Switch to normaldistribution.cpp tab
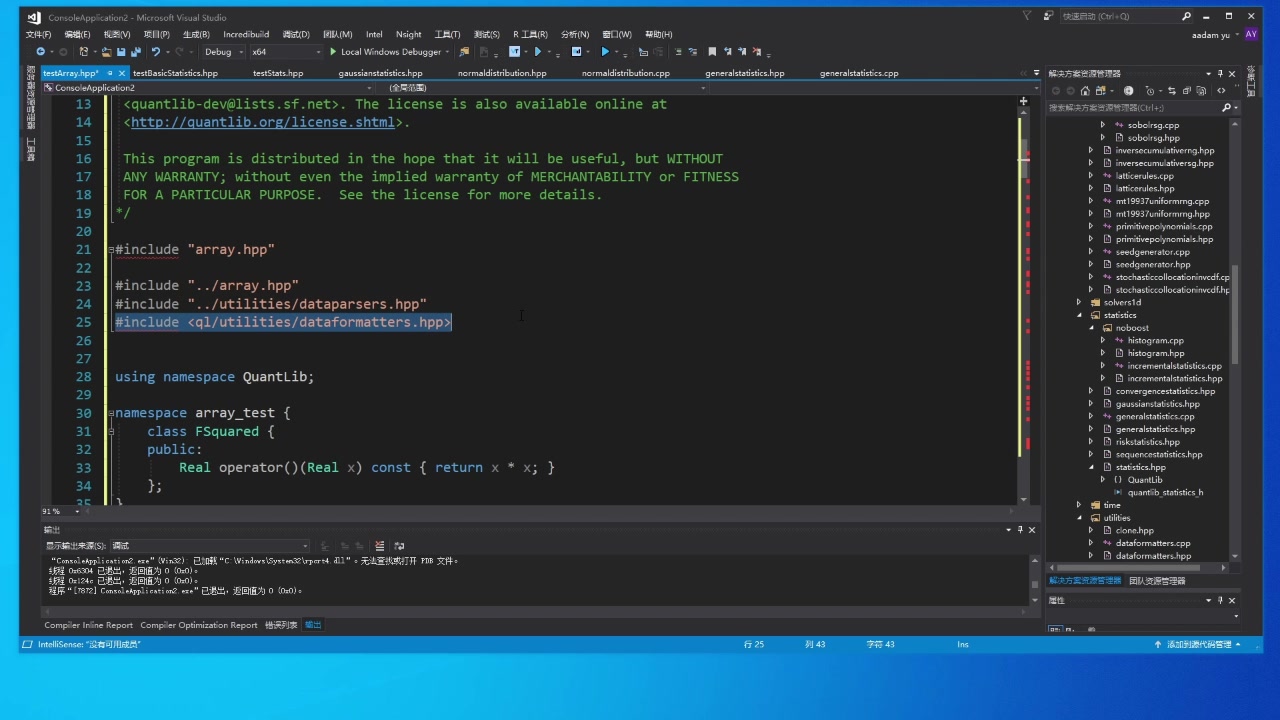 pos(626,73)
